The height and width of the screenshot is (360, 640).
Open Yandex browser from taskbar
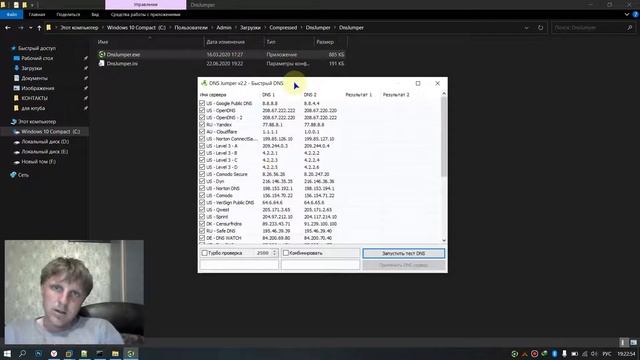54,353
